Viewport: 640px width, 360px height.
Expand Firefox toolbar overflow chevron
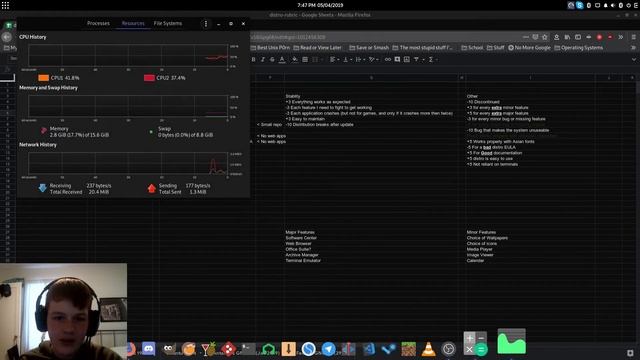620,37
